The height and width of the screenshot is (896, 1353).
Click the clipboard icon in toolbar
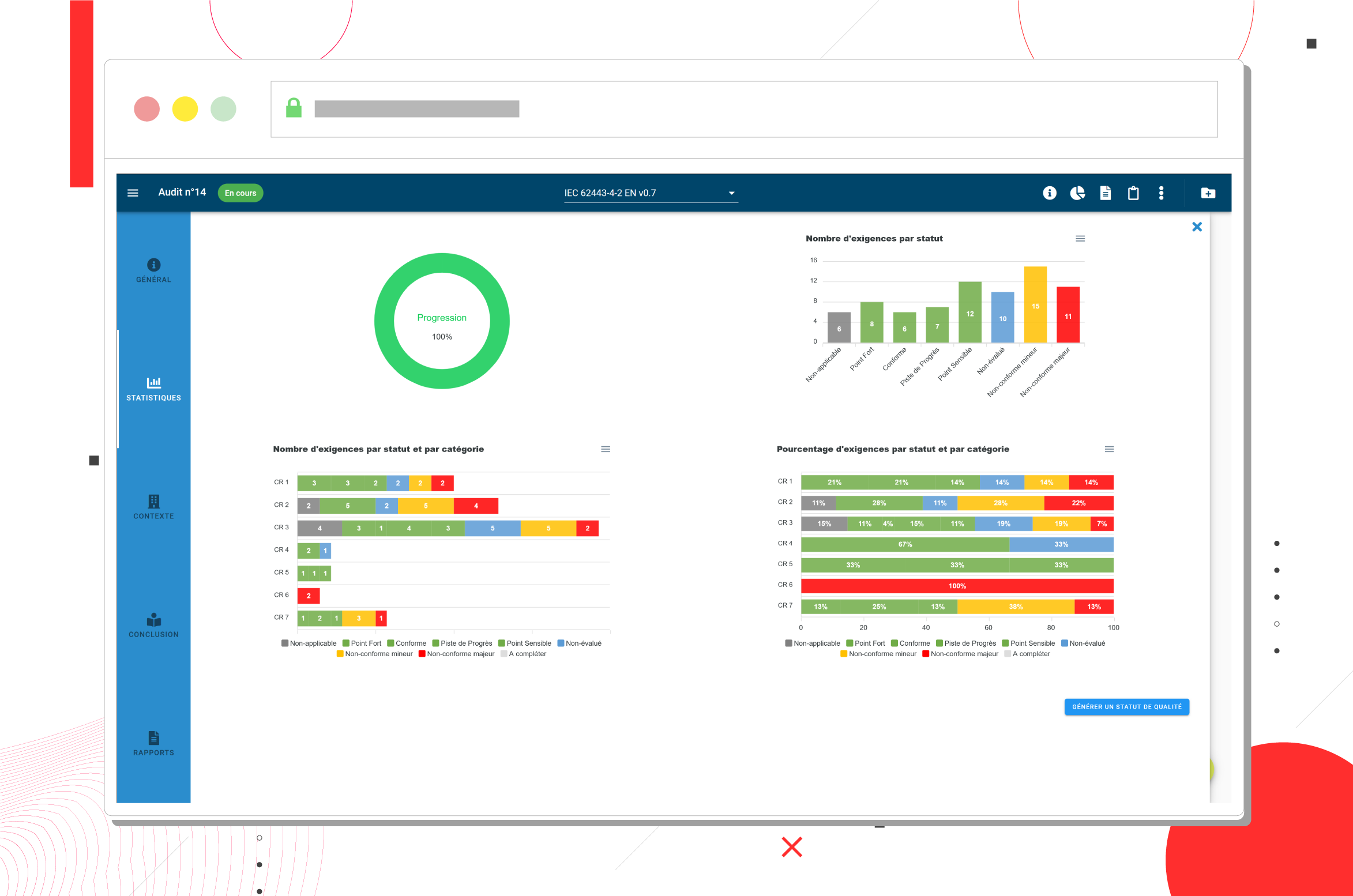(1133, 193)
